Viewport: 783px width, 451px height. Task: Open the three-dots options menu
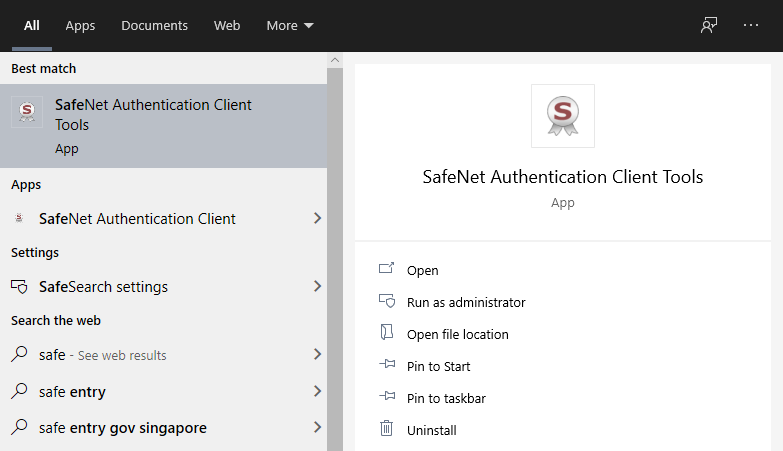[751, 25]
